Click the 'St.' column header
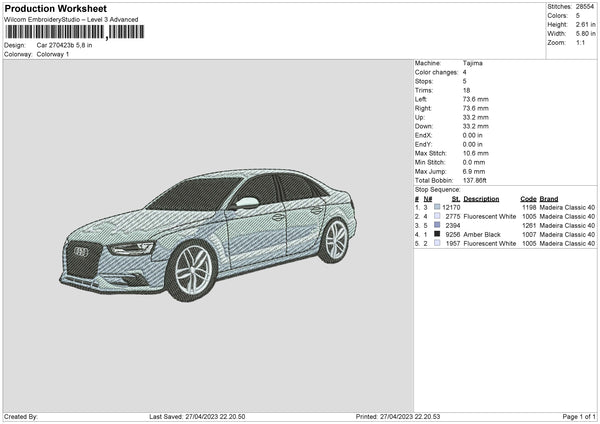 coord(456,199)
